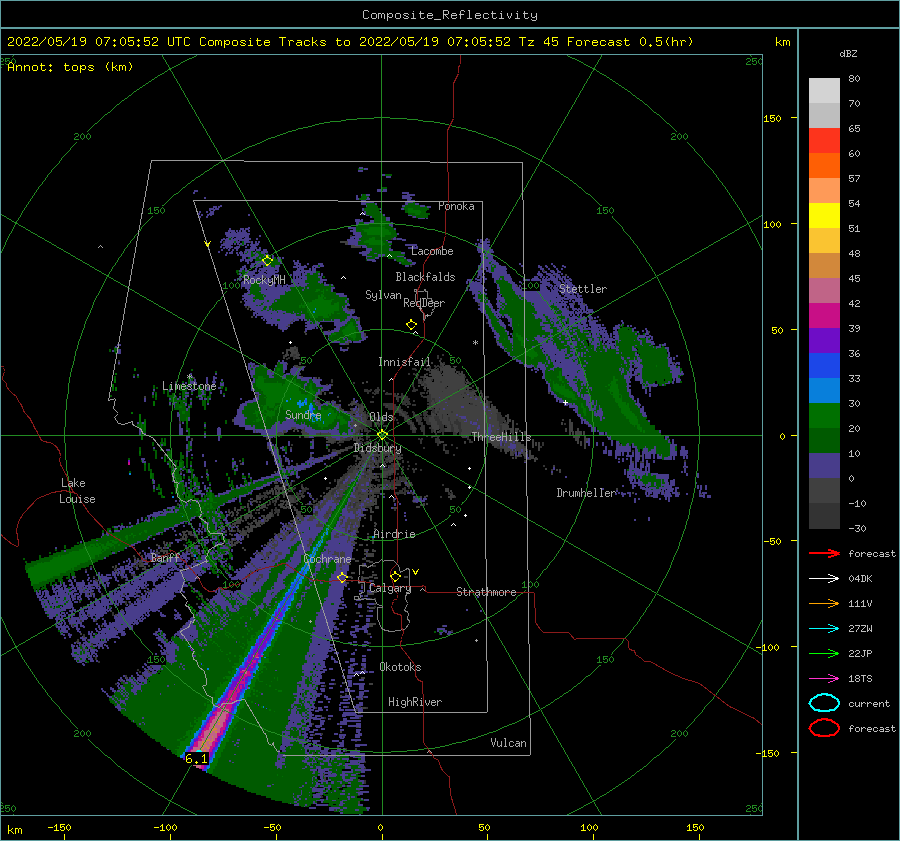This screenshot has width=900, height=841.
Task: Select the magenta 18TS arrow symbol
Action: coord(824,679)
